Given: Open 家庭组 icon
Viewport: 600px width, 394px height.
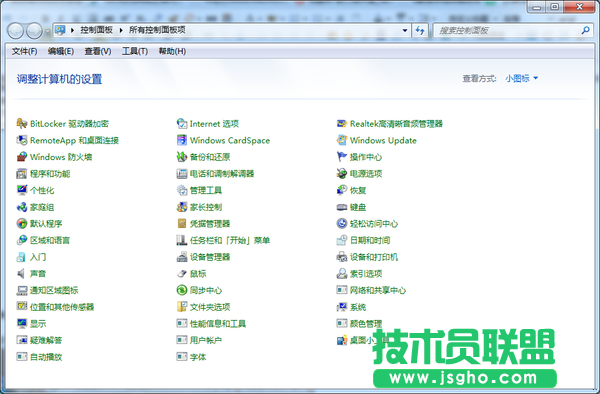Looking at the screenshot, I should 22,207.
